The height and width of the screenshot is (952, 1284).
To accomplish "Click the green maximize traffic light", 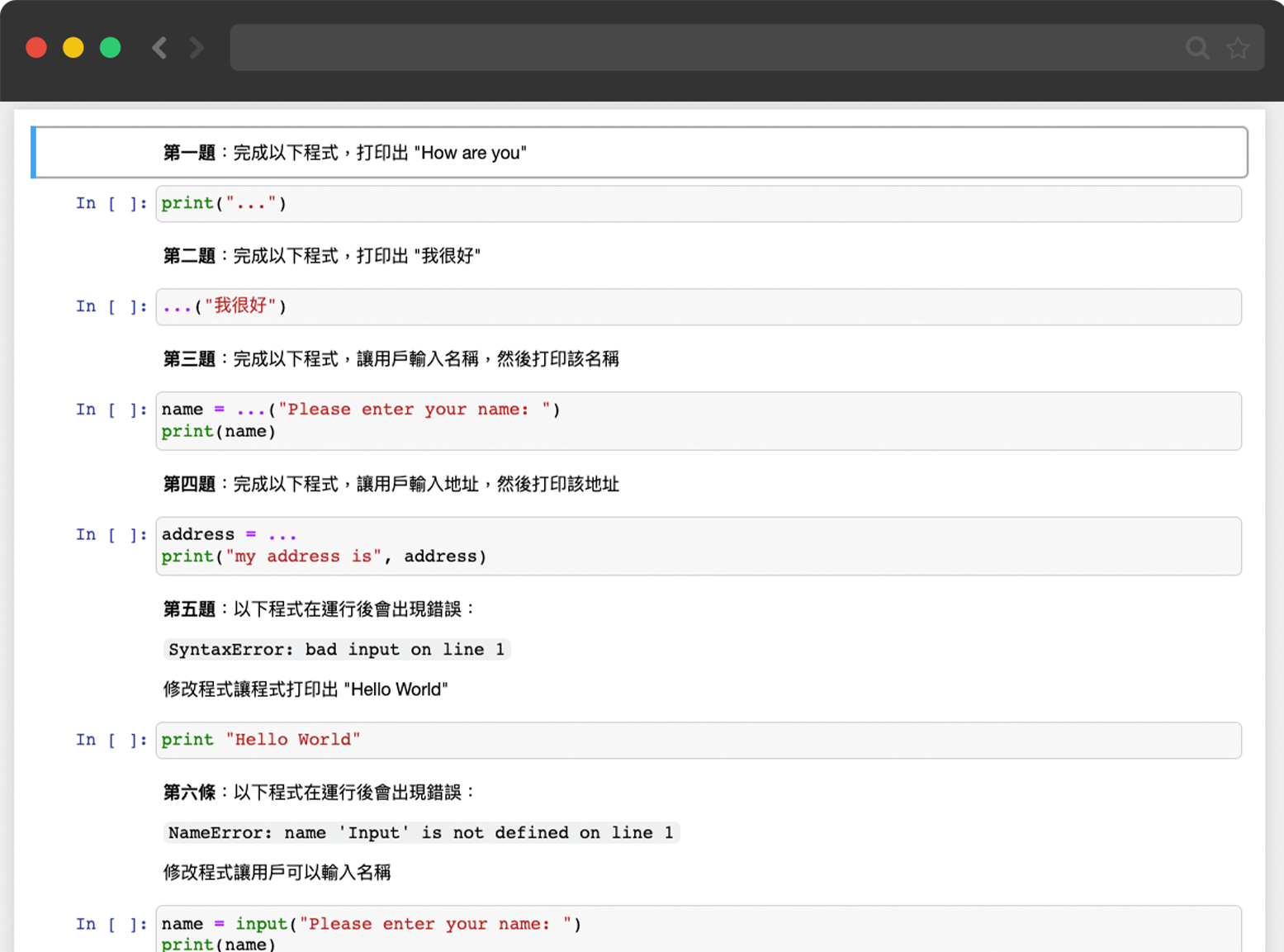I will click(x=109, y=47).
